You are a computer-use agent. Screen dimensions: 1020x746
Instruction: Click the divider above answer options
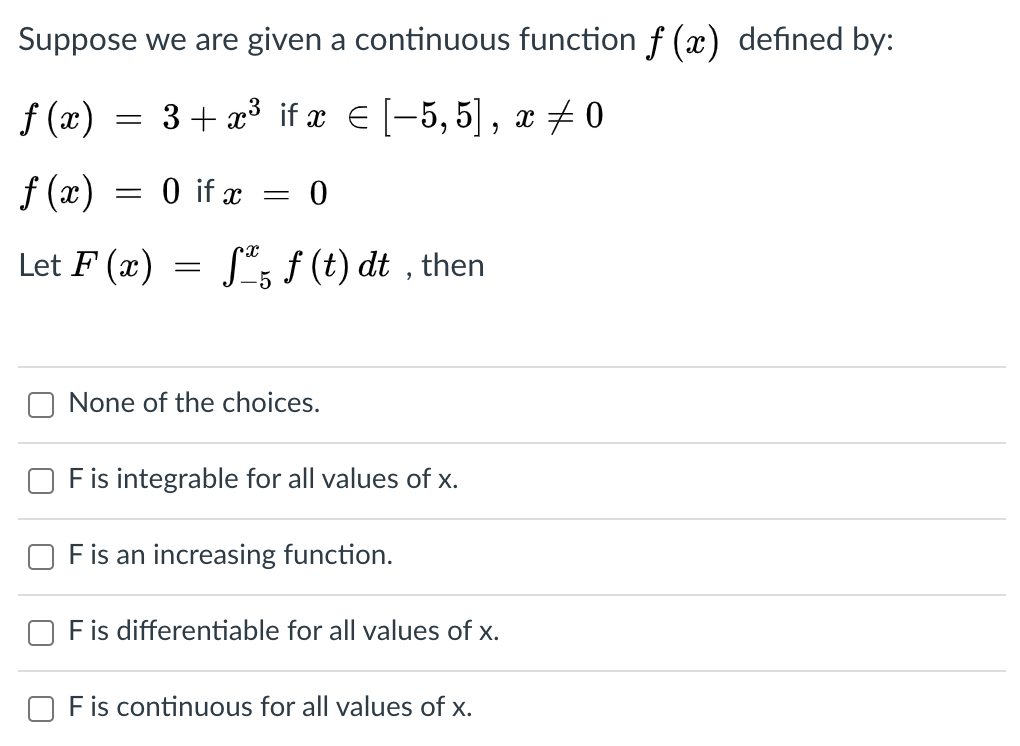(x=510, y=365)
